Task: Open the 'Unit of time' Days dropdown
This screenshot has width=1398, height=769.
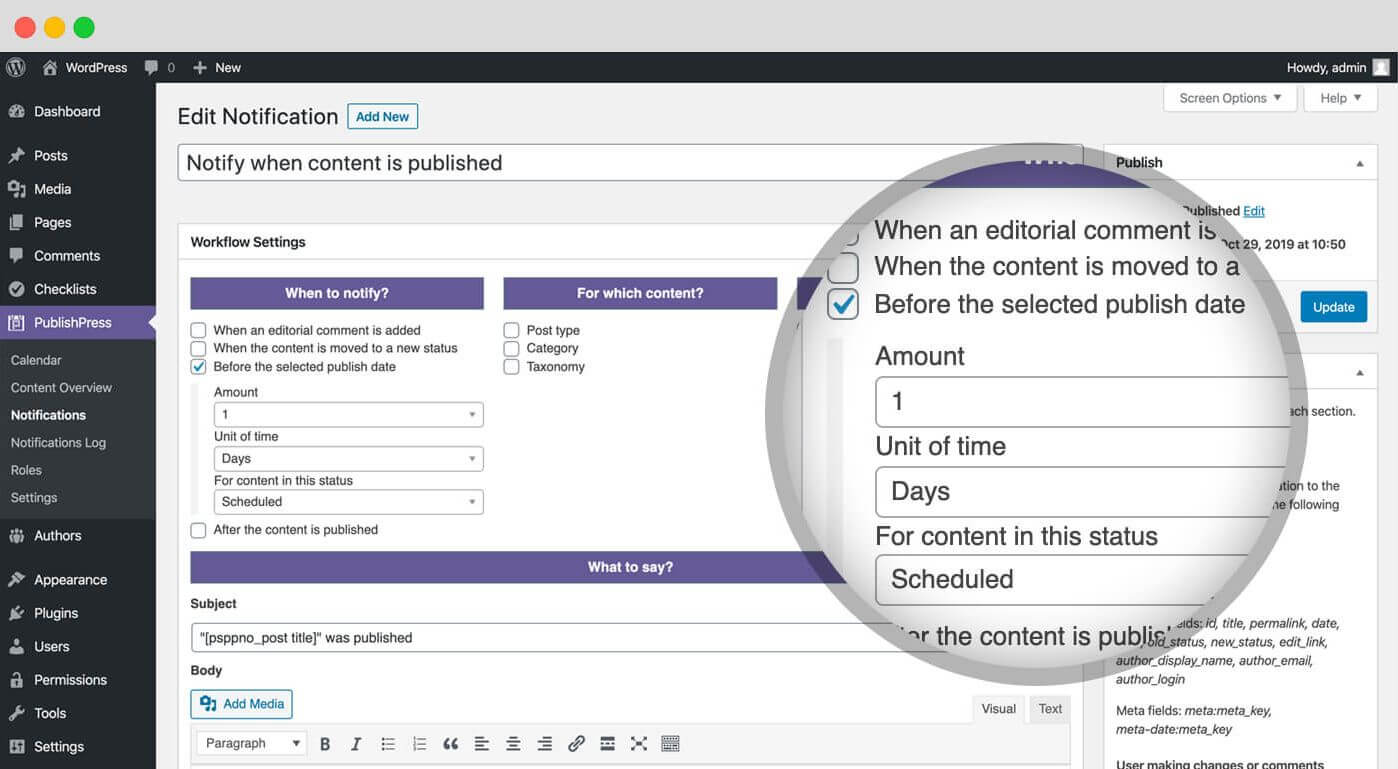Action: tap(348, 459)
